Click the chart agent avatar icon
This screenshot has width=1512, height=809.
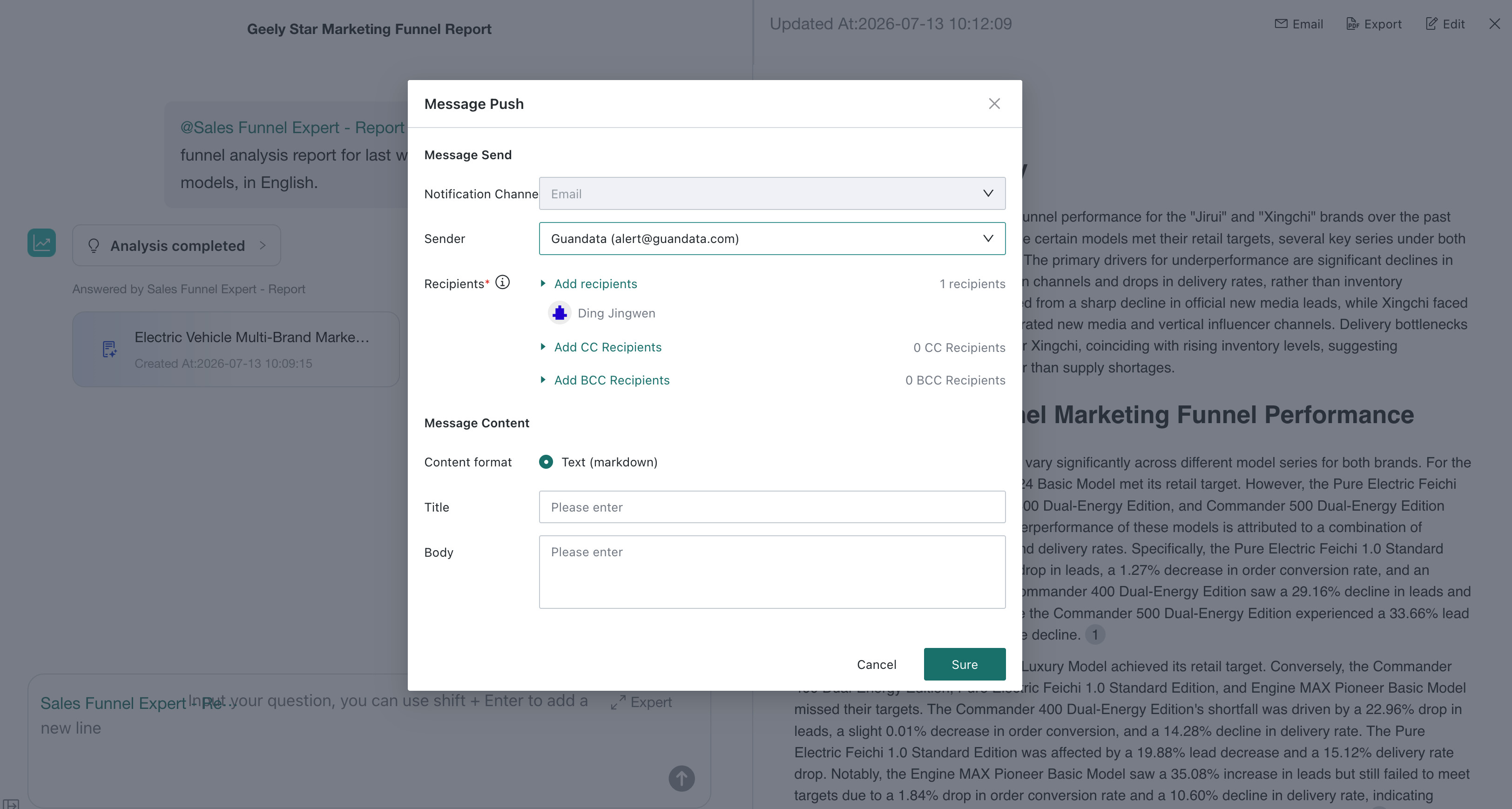point(42,243)
